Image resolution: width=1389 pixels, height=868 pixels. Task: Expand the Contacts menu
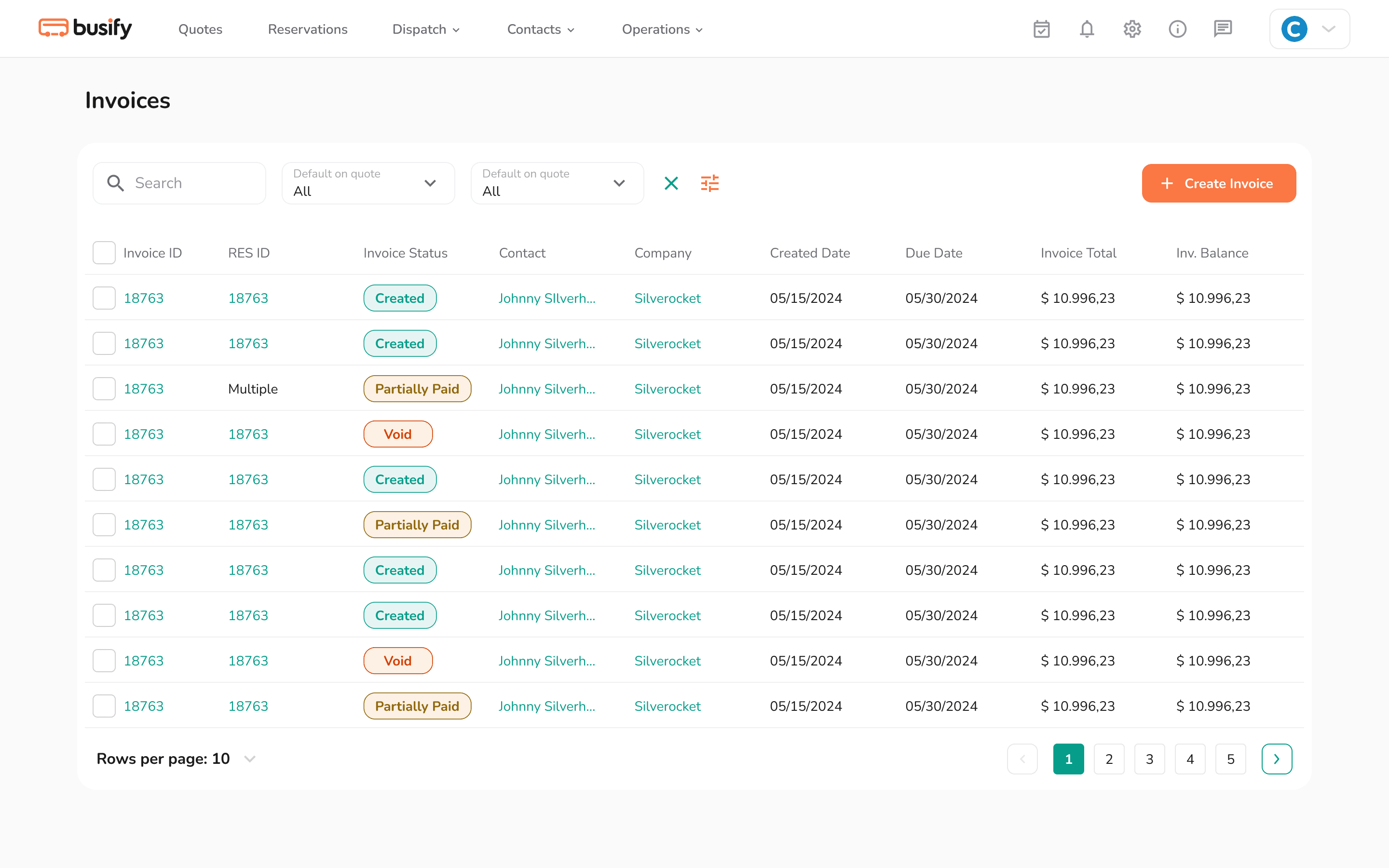click(x=541, y=29)
